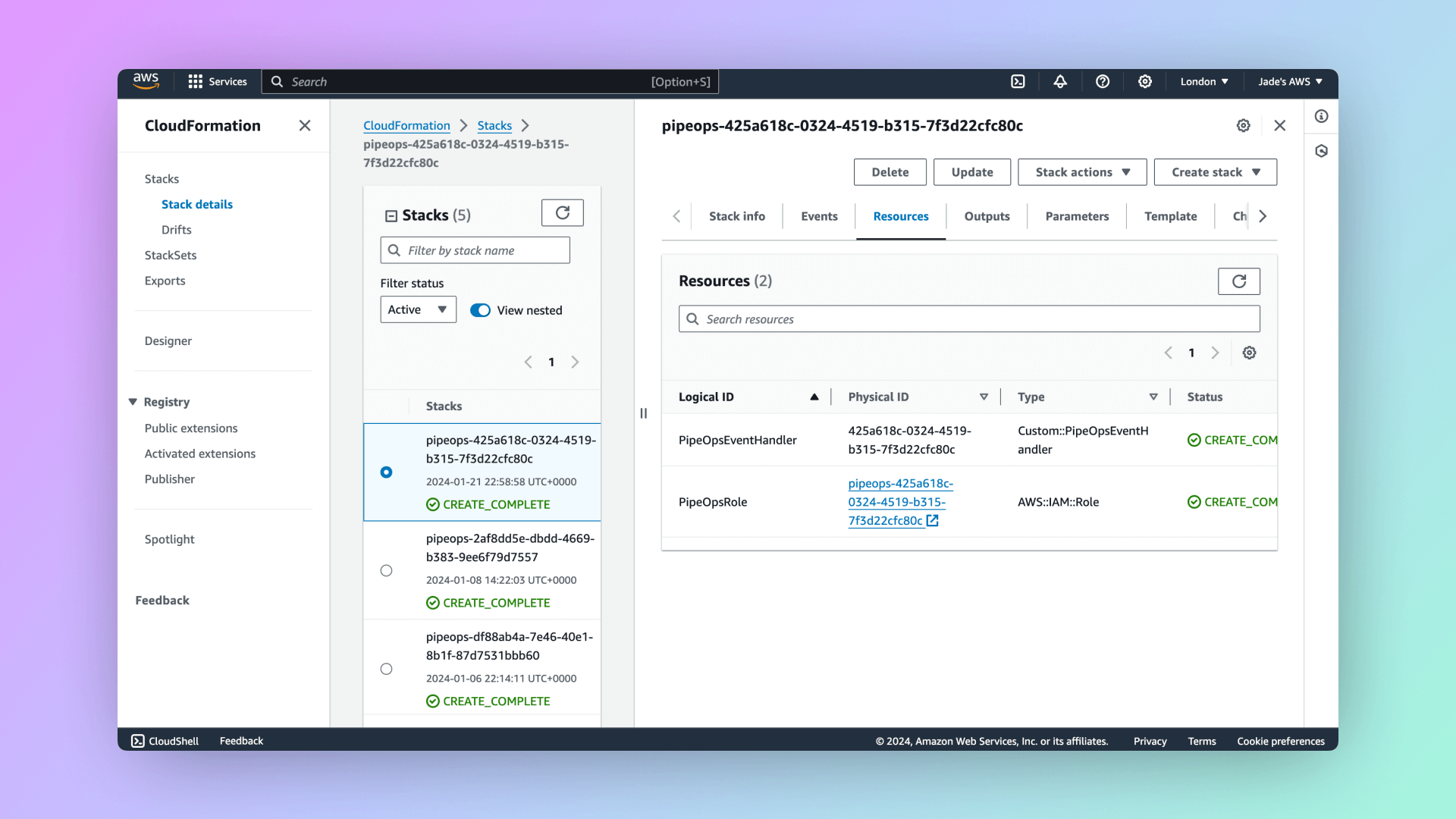This screenshot has height=819, width=1456.
Task: Open stack detail pane settings gear
Action: click(x=1244, y=125)
